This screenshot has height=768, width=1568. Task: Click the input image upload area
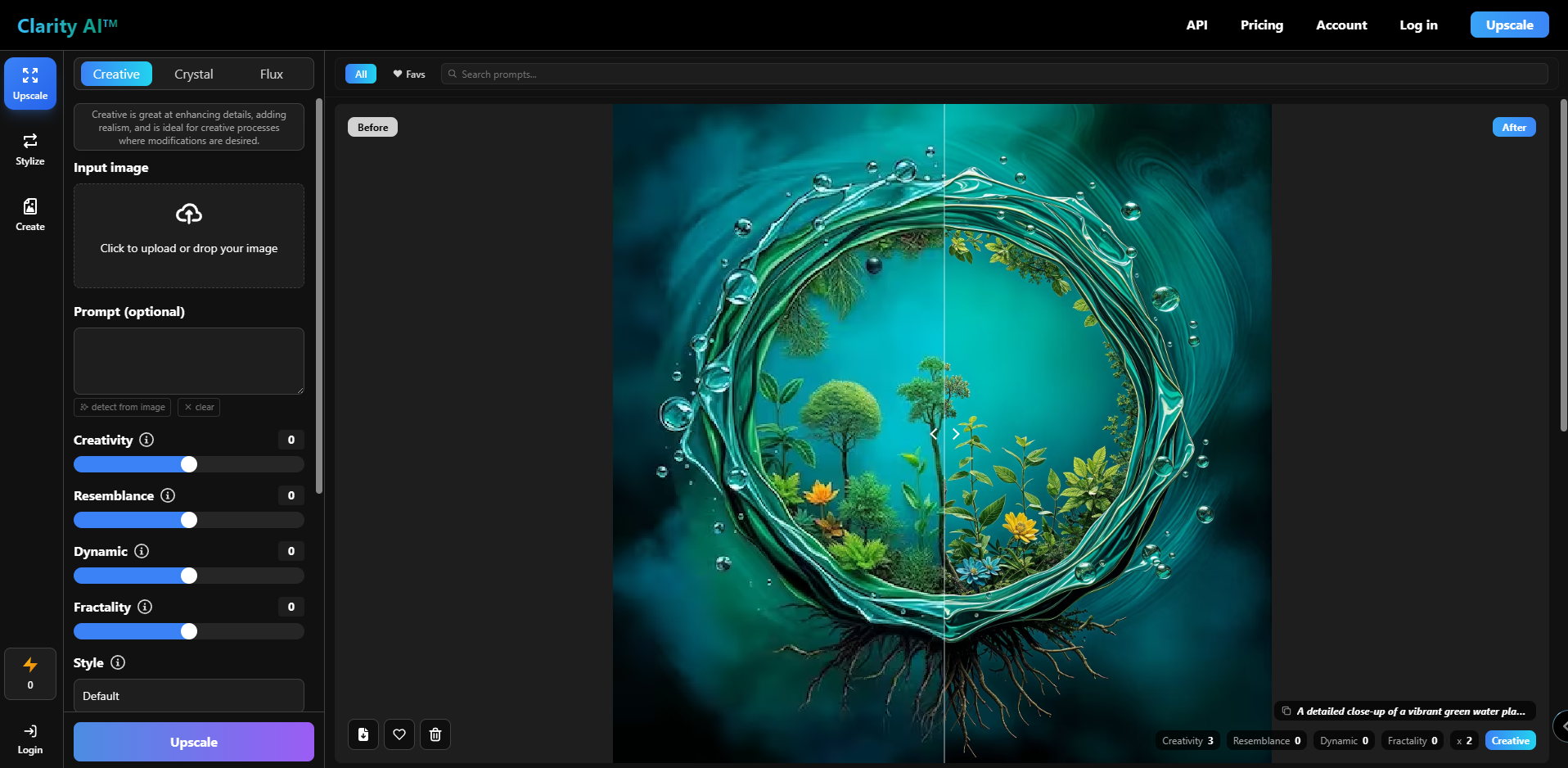click(x=189, y=236)
